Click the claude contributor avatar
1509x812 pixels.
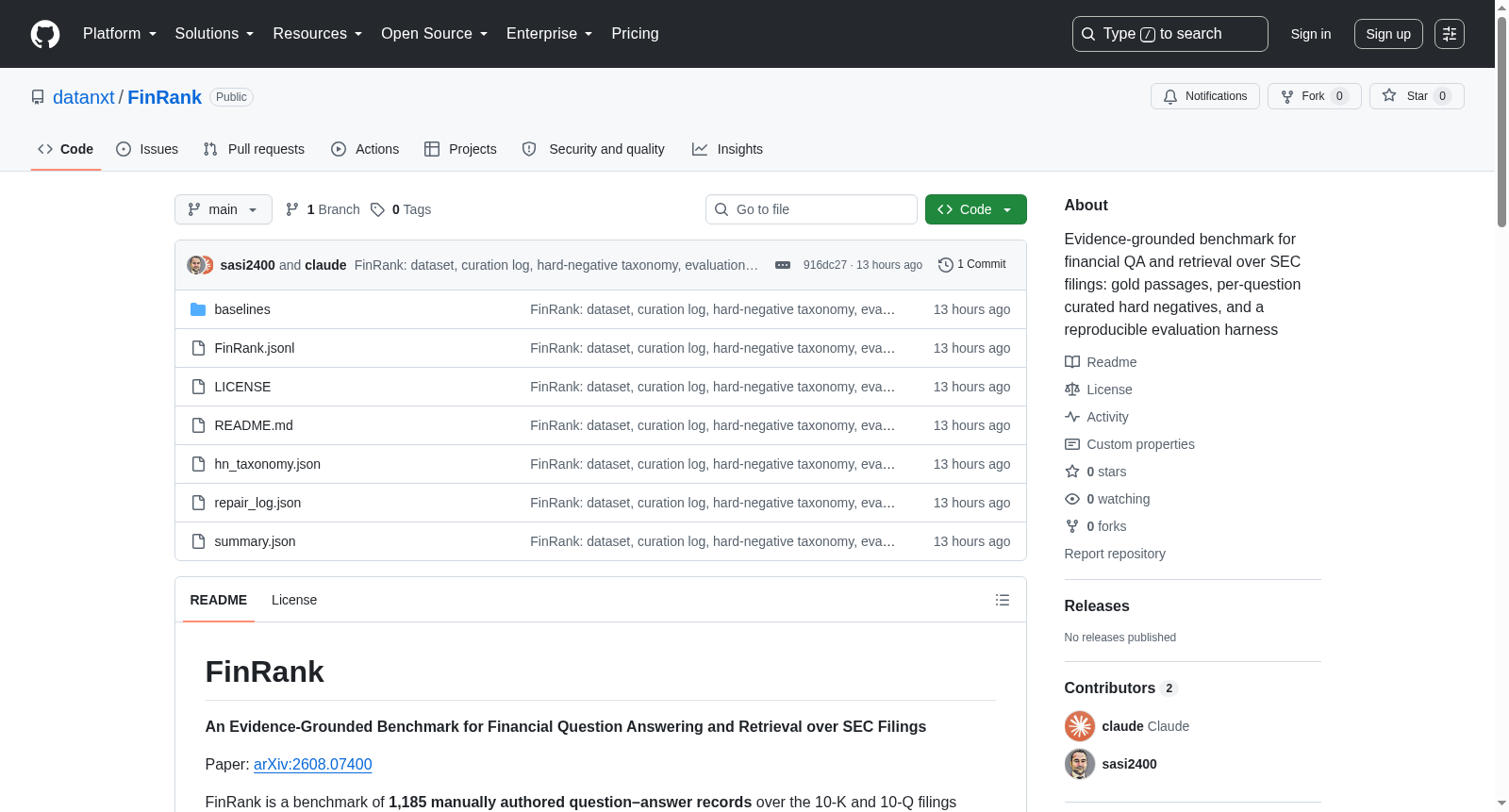[1080, 726]
